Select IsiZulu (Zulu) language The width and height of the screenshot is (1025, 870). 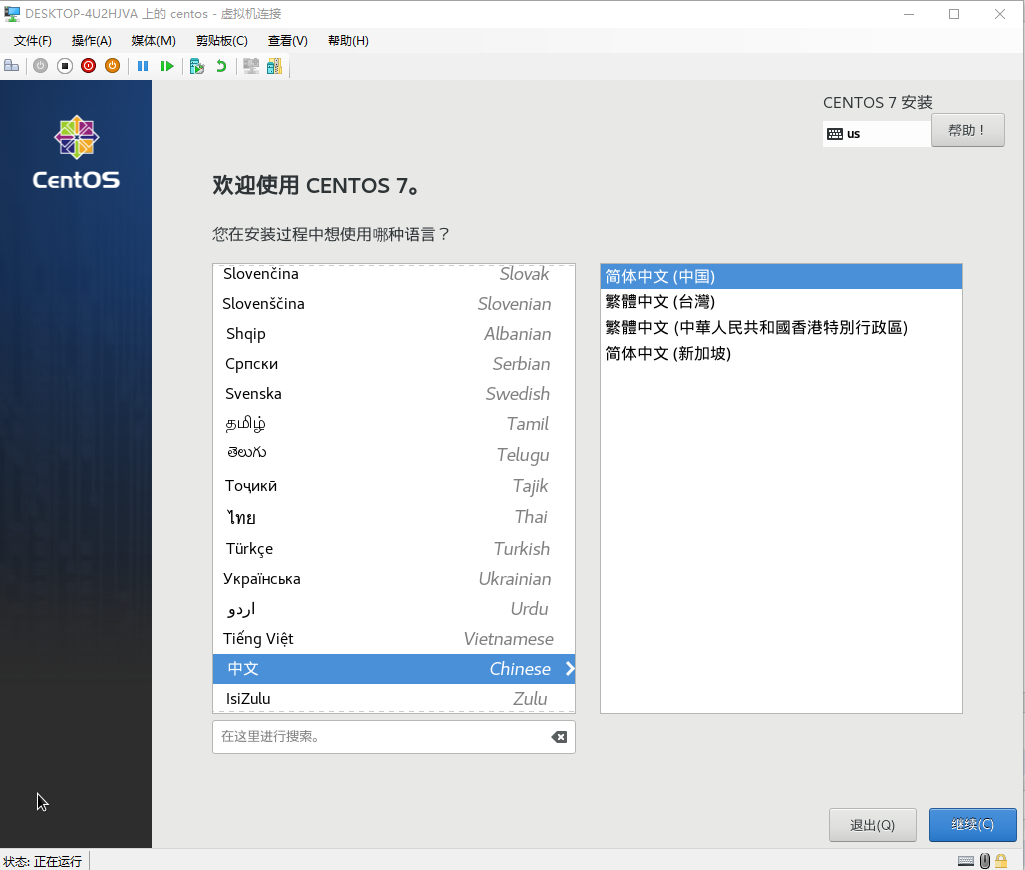pyautogui.click(x=394, y=698)
